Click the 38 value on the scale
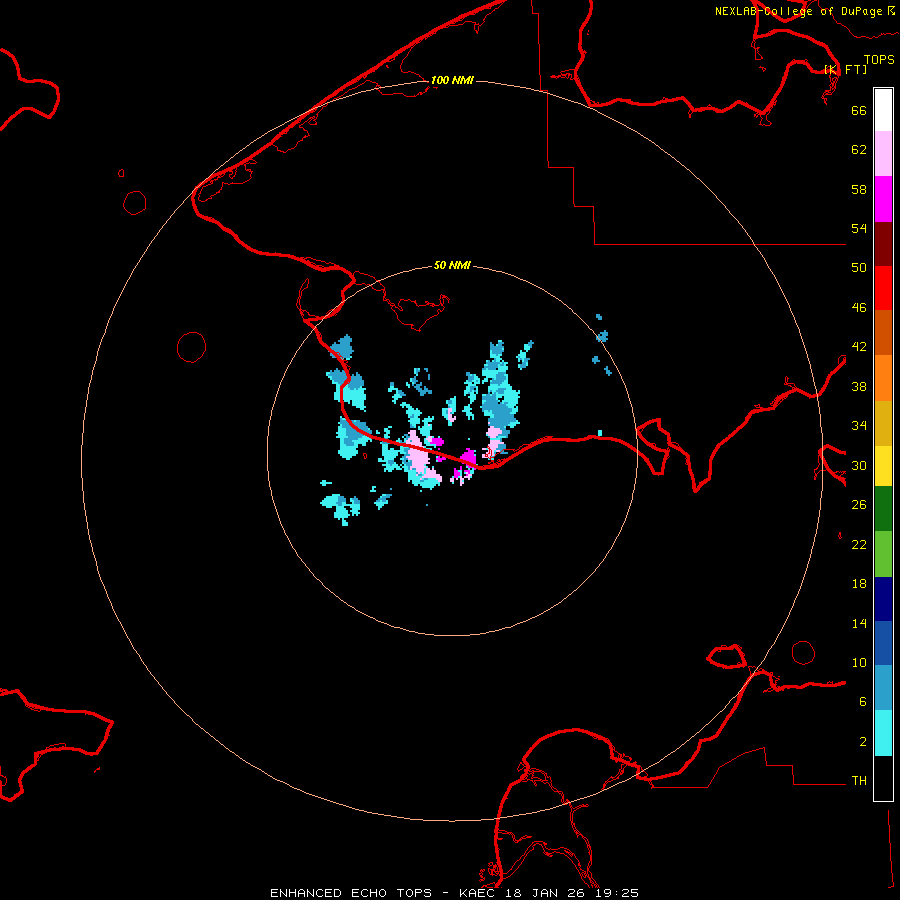Image resolution: width=900 pixels, height=900 pixels. click(x=859, y=386)
